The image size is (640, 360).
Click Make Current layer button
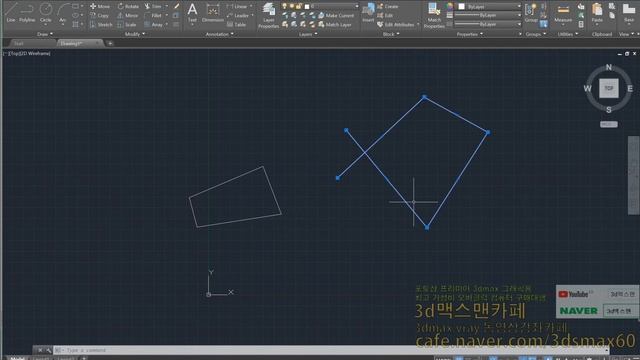[x=337, y=16]
